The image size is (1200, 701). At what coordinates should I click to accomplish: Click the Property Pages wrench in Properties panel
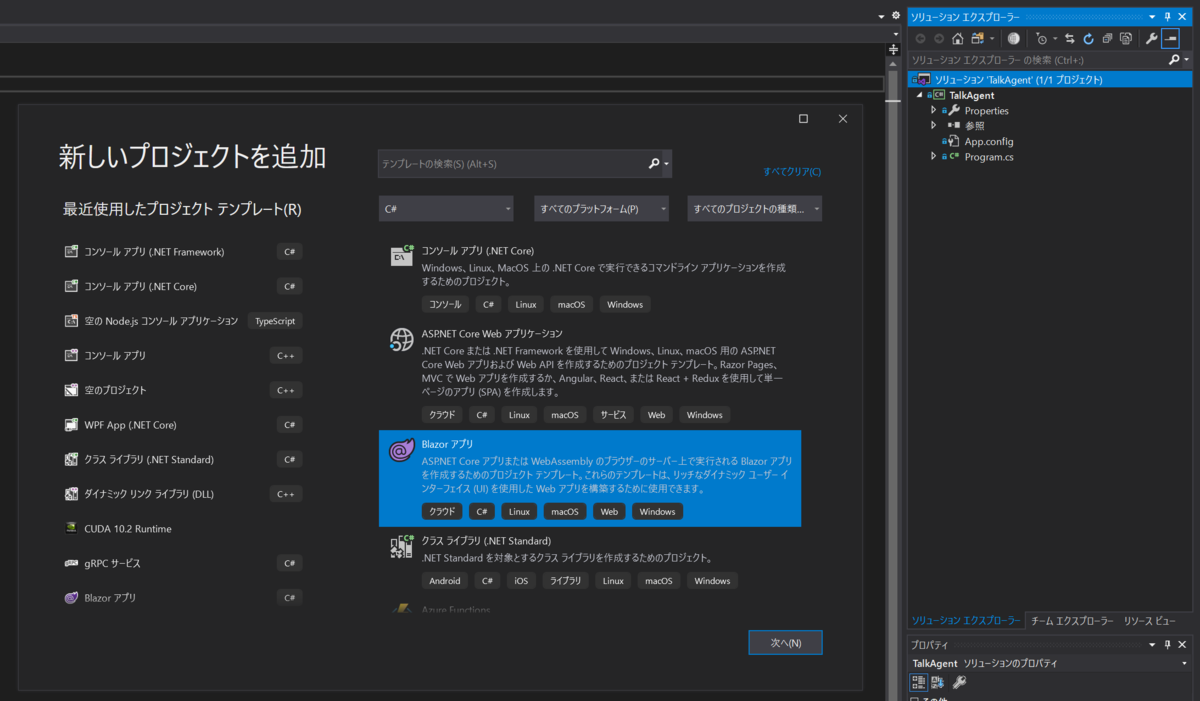tap(959, 682)
